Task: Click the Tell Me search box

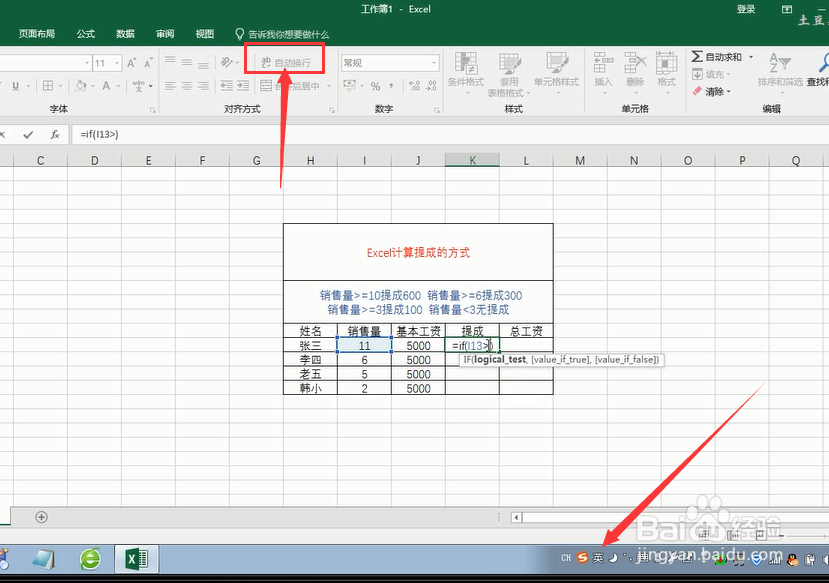Action: coord(282,34)
